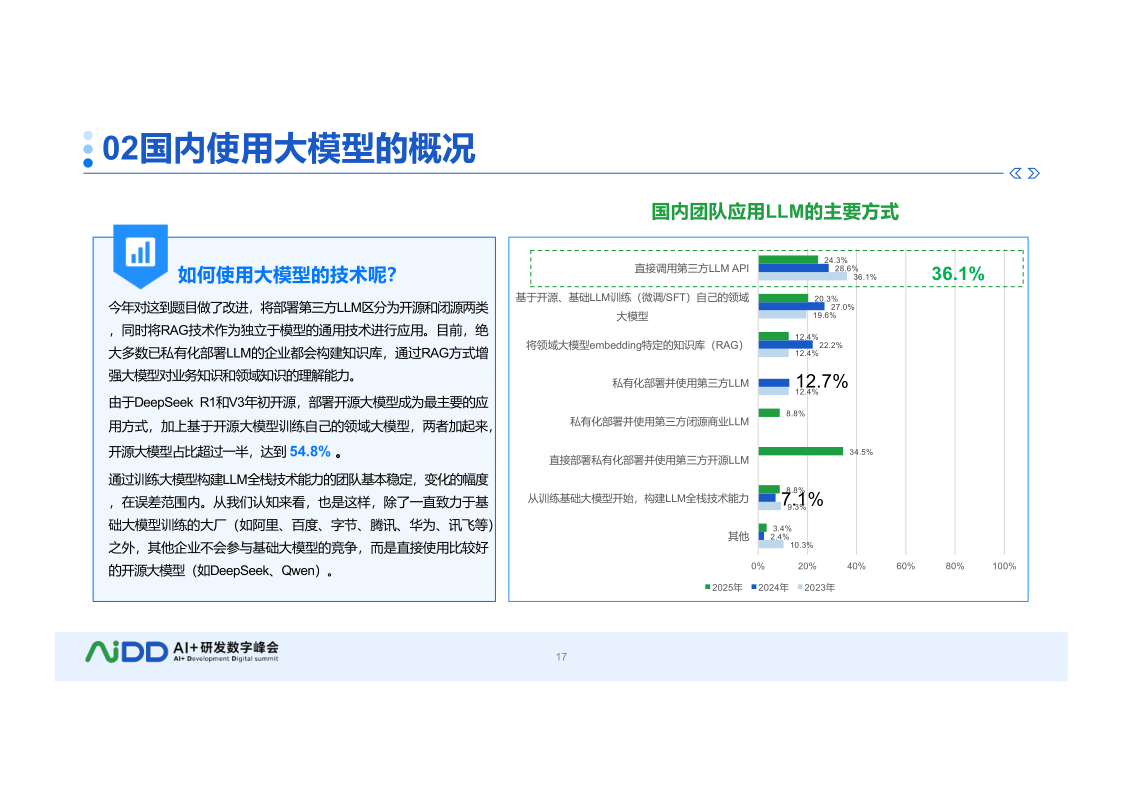Click the label 从训练基础大模型开始，构建LLM全栈技术能力
The height and width of the screenshot is (794, 1123).
coord(638,498)
